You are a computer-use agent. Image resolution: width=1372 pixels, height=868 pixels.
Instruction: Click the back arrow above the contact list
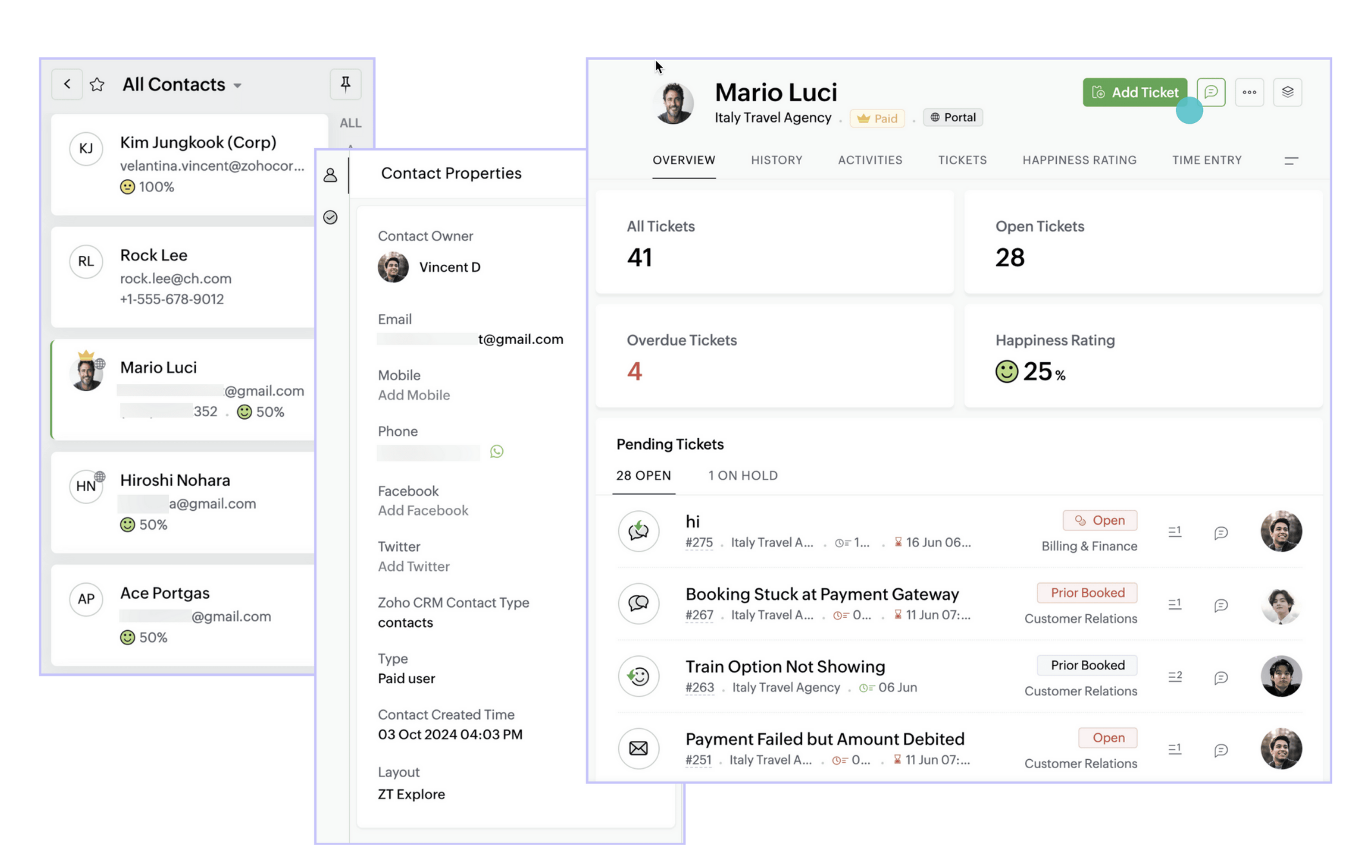[x=66, y=84]
